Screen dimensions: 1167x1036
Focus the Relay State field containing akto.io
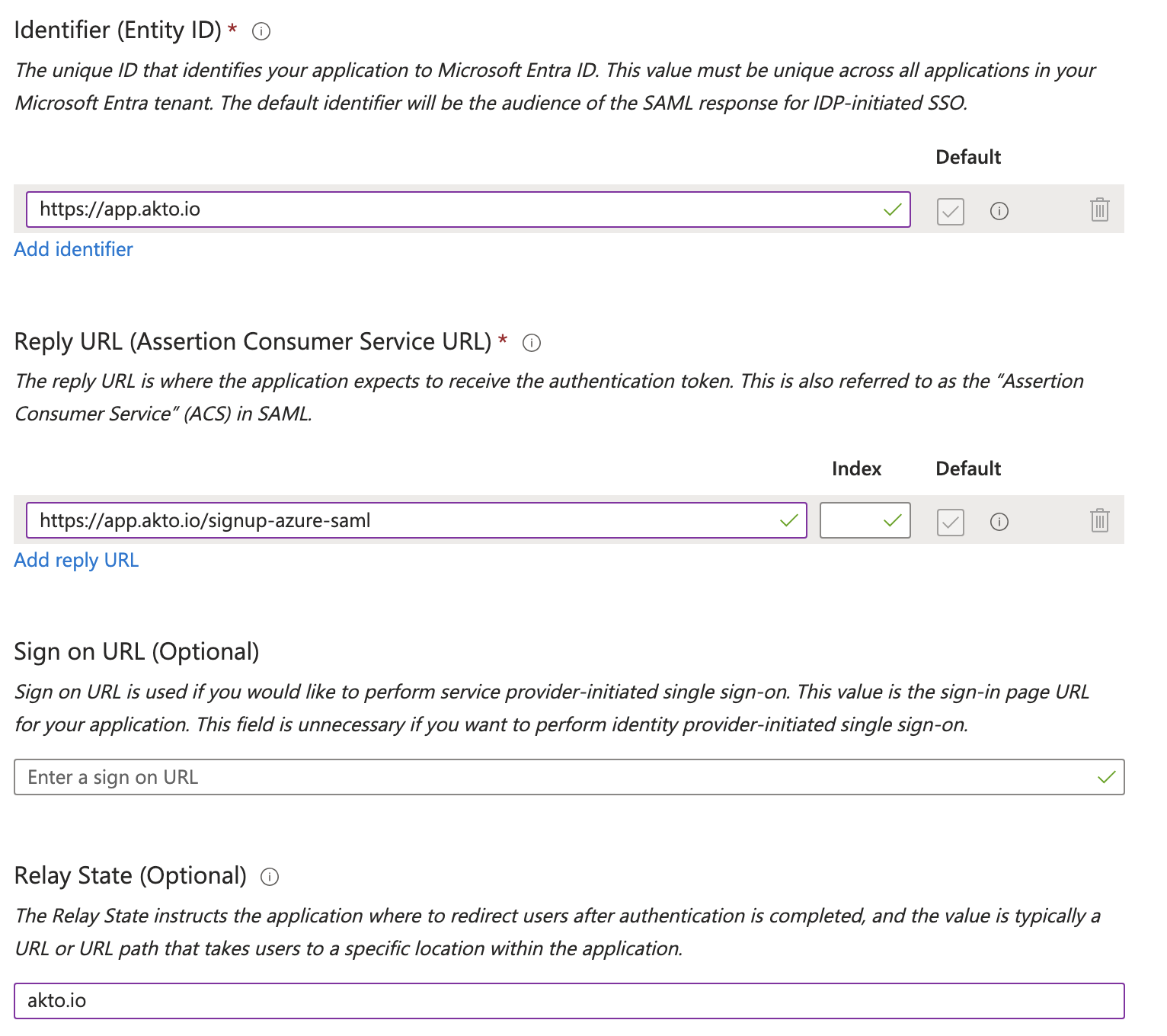(x=569, y=1000)
